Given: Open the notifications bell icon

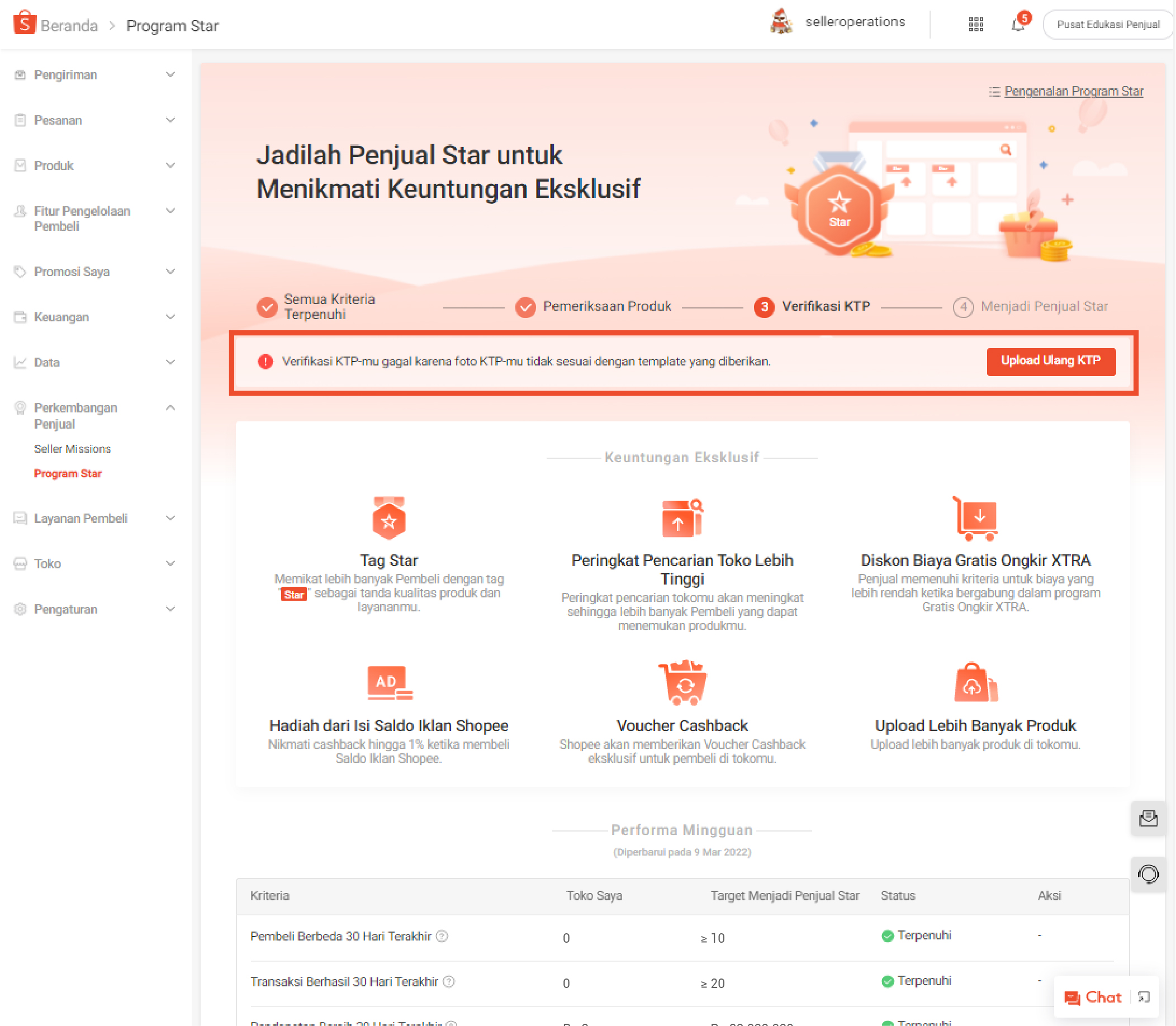Looking at the screenshot, I should tap(1017, 25).
